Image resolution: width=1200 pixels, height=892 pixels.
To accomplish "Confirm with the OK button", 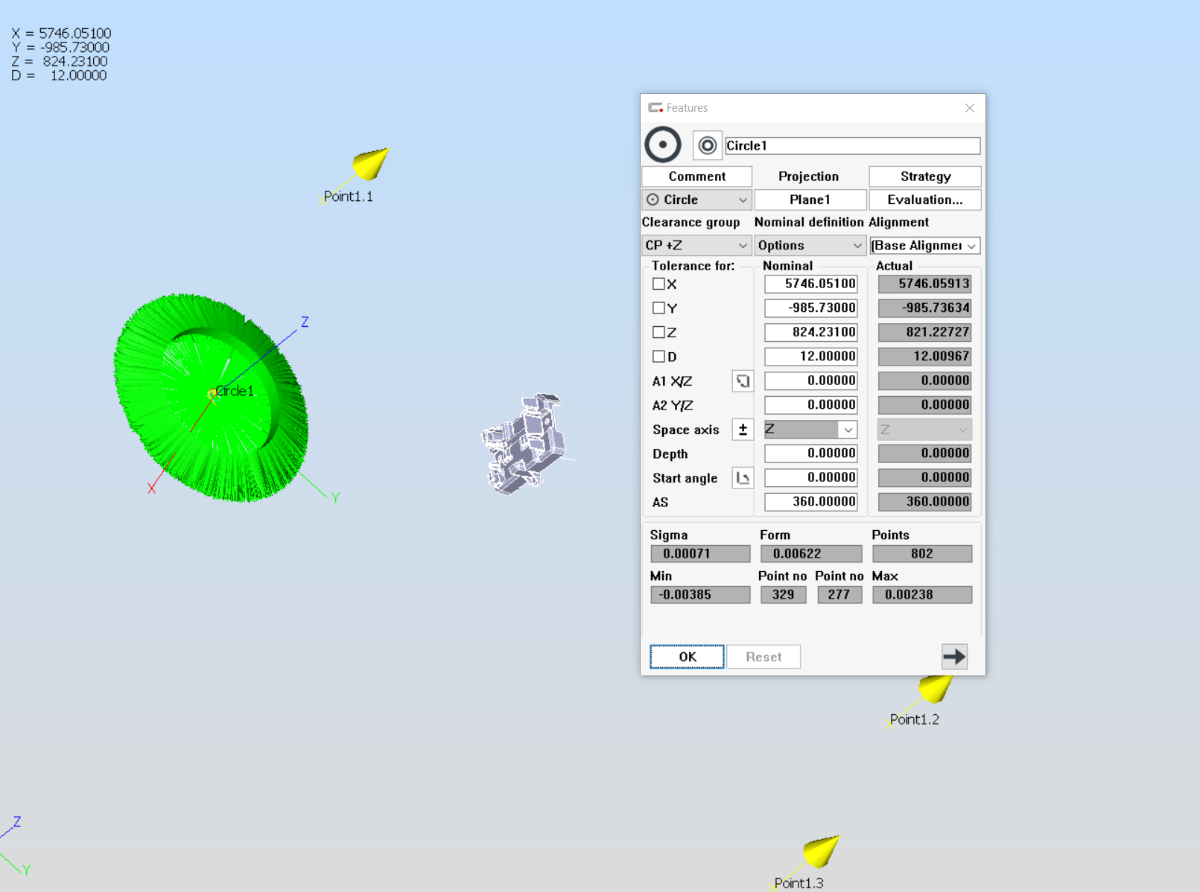I will click(687, 657).
